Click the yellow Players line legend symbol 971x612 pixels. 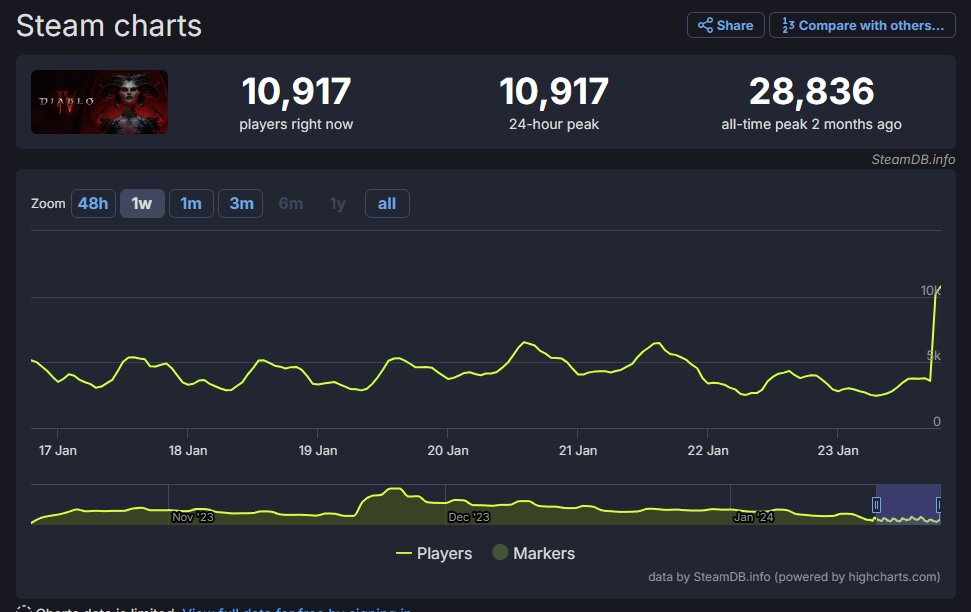[x=404, y=553]
